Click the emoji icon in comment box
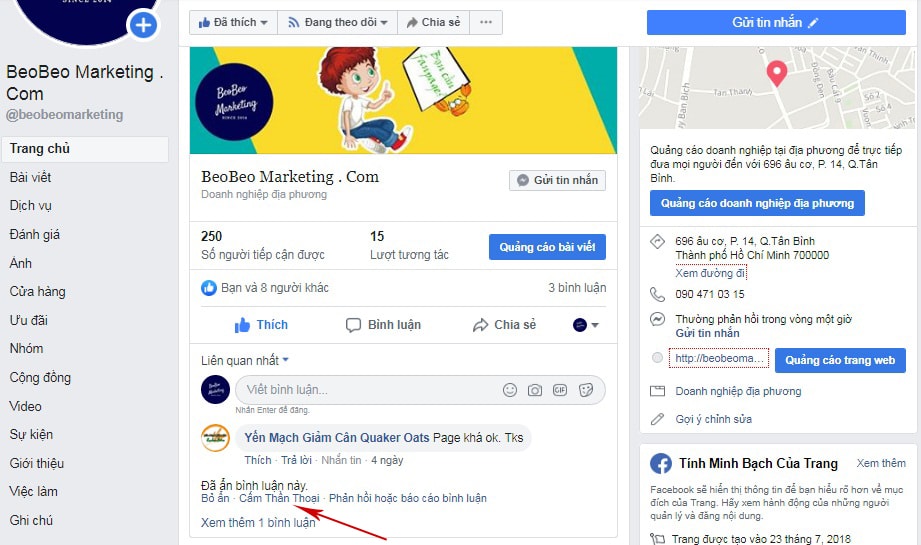 [x=510, y=390]
